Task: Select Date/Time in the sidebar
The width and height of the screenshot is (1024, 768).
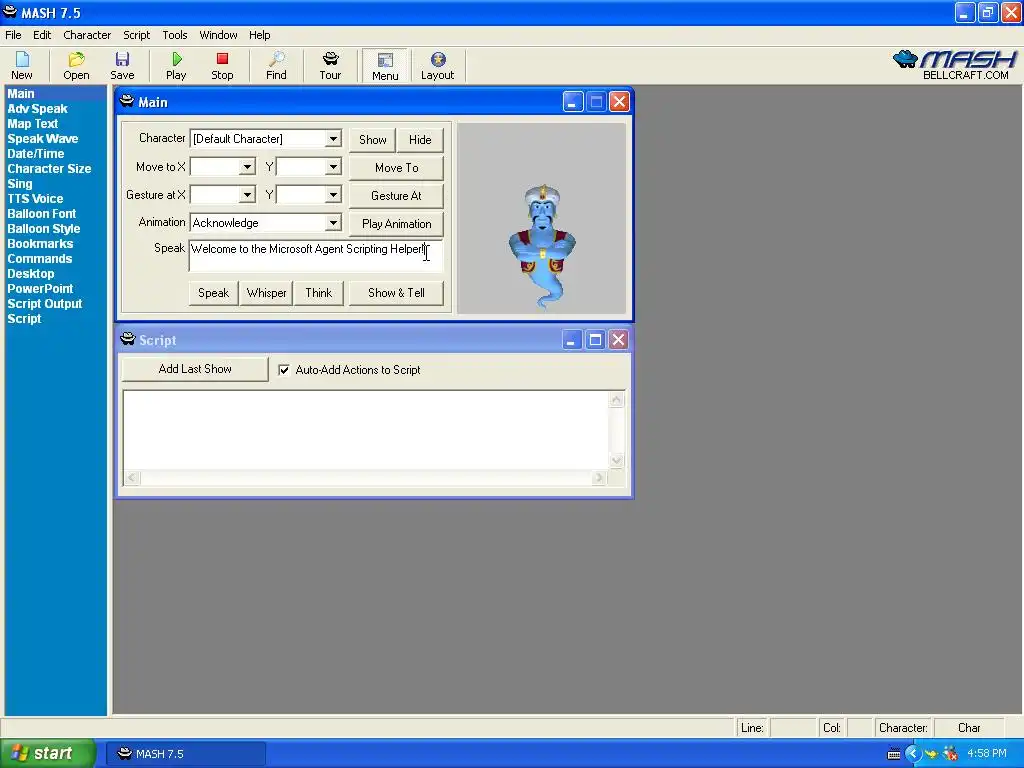Action: click(35, 154)
